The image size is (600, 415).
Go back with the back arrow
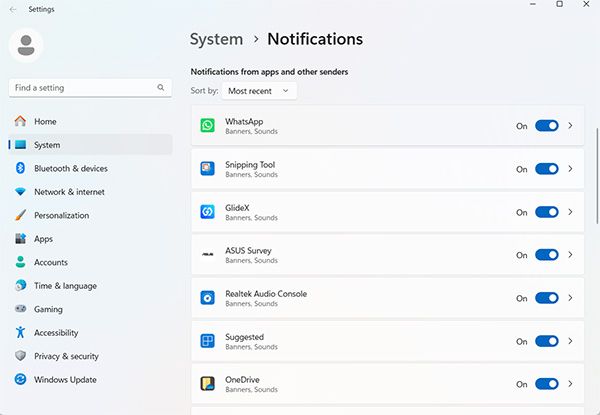[13, 10]
